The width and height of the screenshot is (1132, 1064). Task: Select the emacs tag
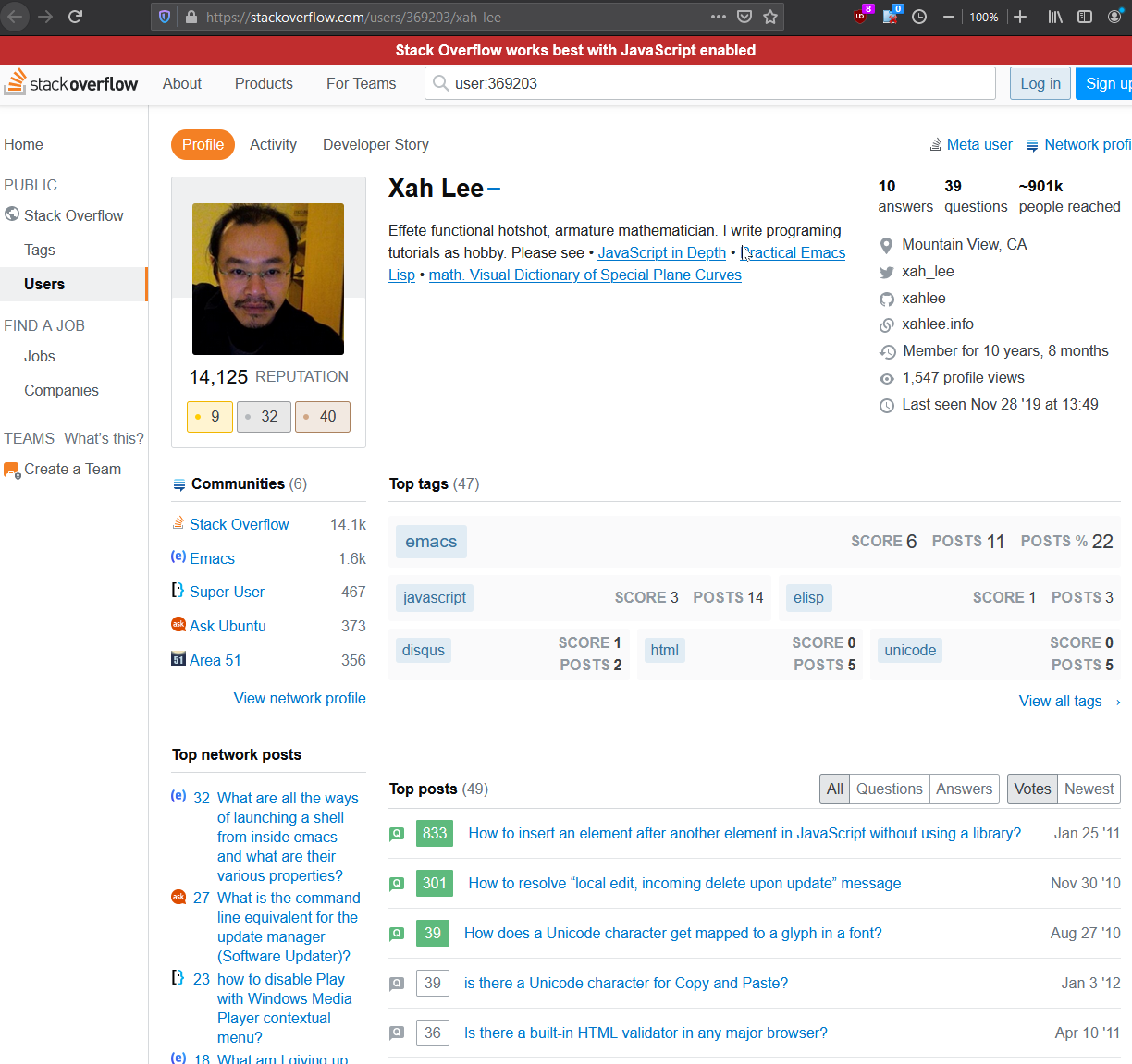[x=431, y=542]
